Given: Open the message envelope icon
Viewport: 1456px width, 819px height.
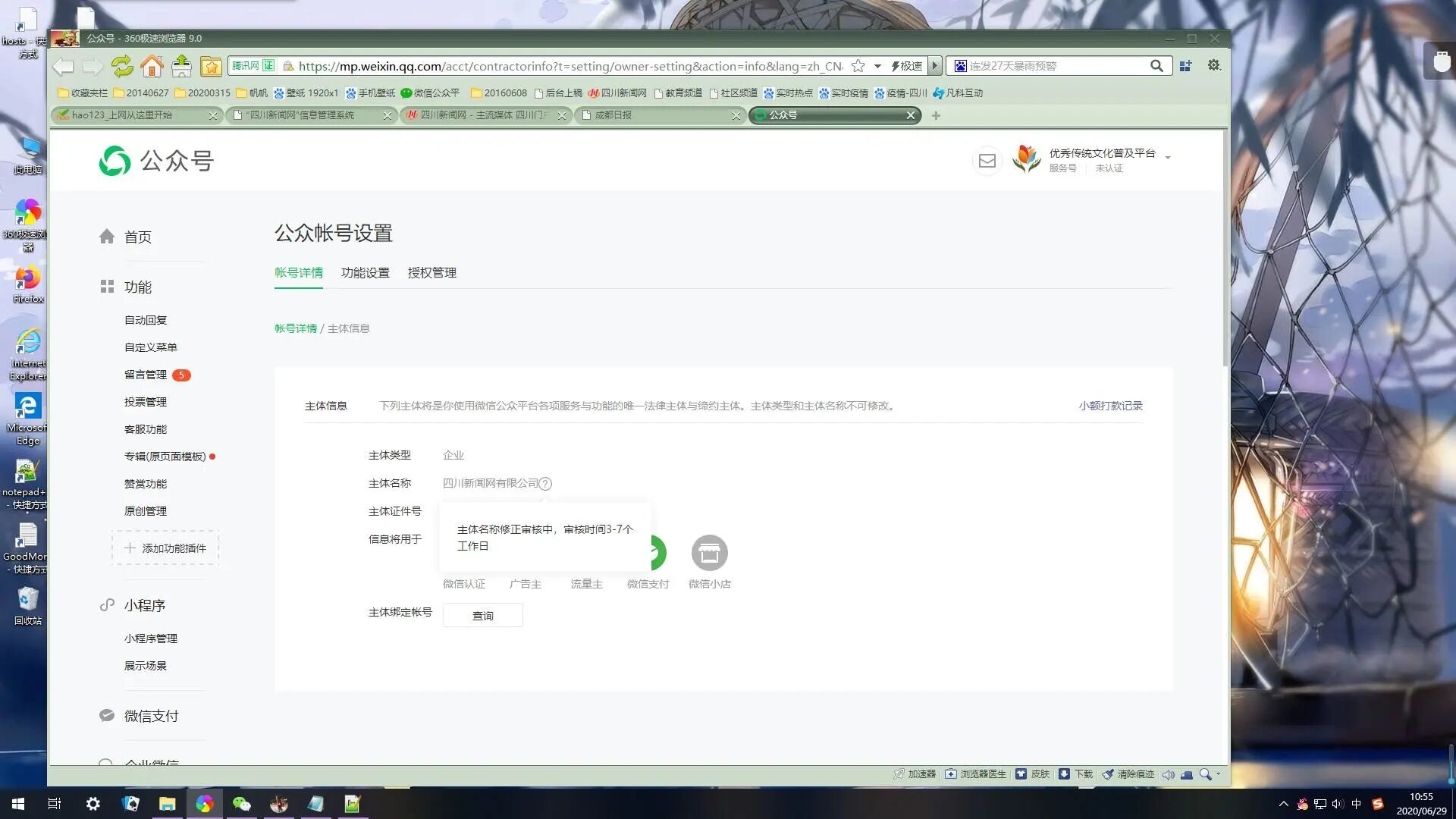Looking at the screenshot, I should (x=987, y=161).
